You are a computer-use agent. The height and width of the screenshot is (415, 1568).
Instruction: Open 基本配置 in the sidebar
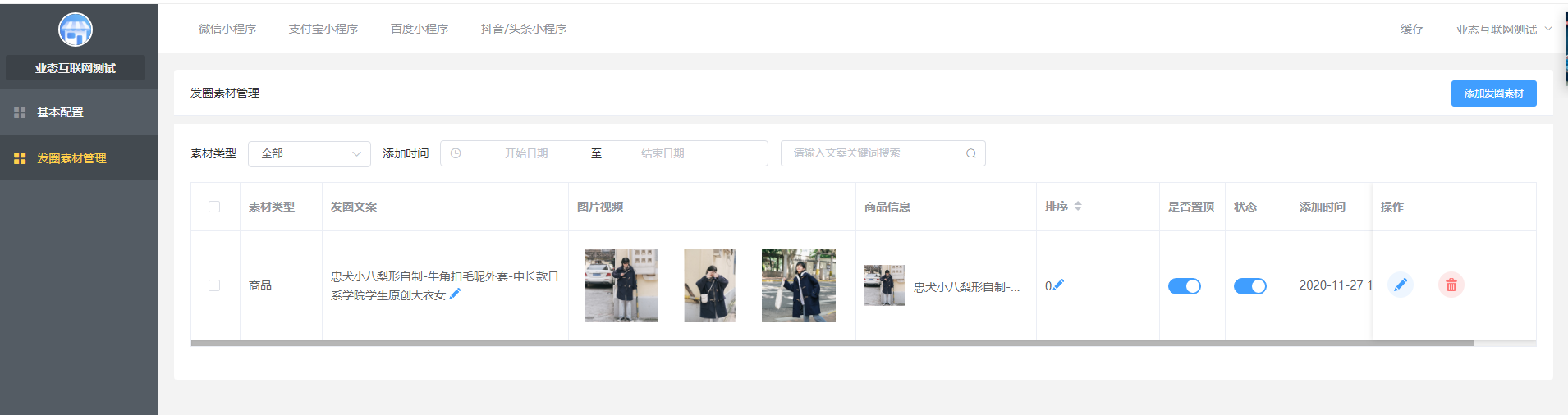coord(79,112)
